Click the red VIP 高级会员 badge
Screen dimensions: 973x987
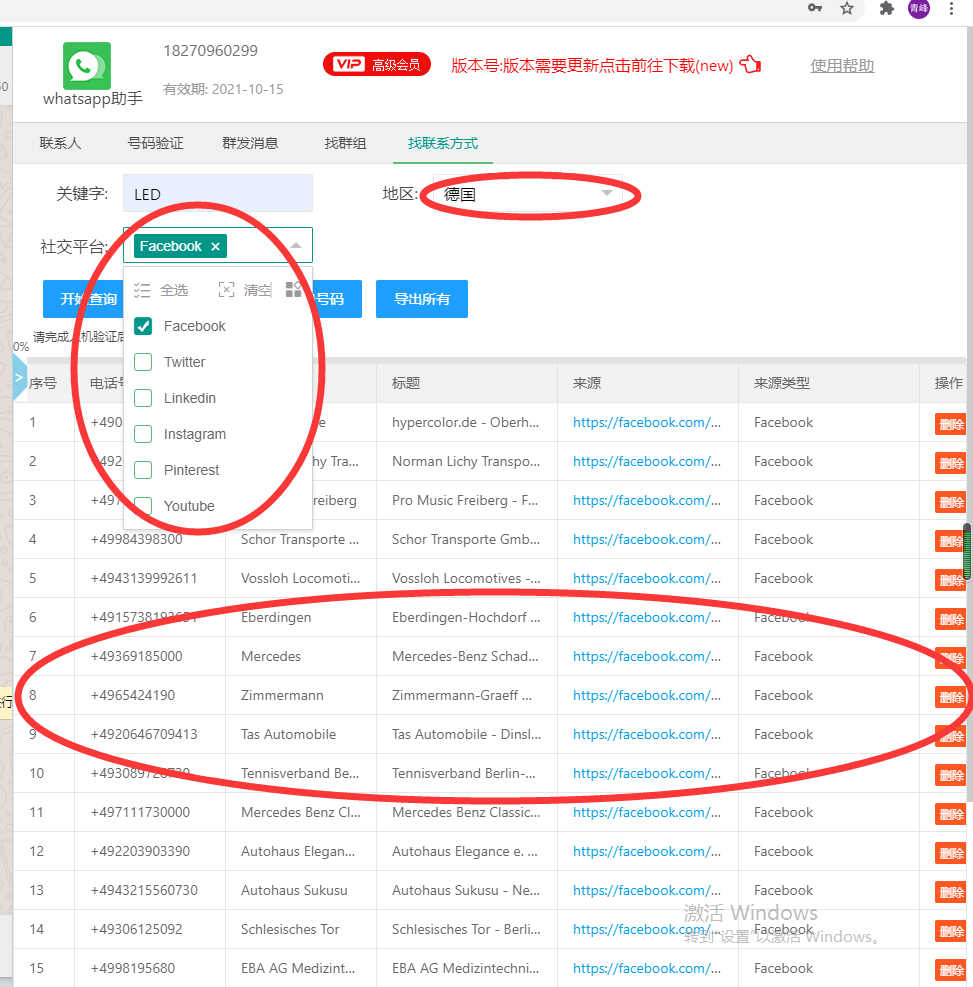(376, 65)
